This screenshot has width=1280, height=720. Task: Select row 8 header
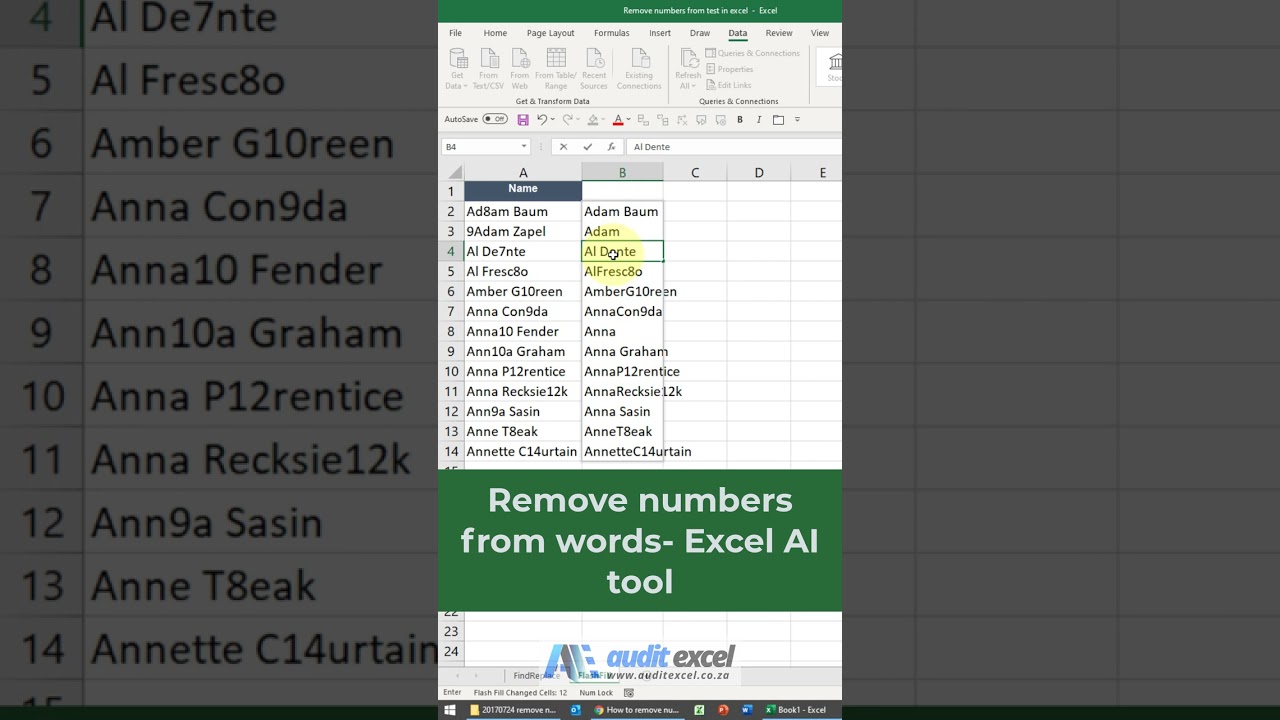coord(451,331)
